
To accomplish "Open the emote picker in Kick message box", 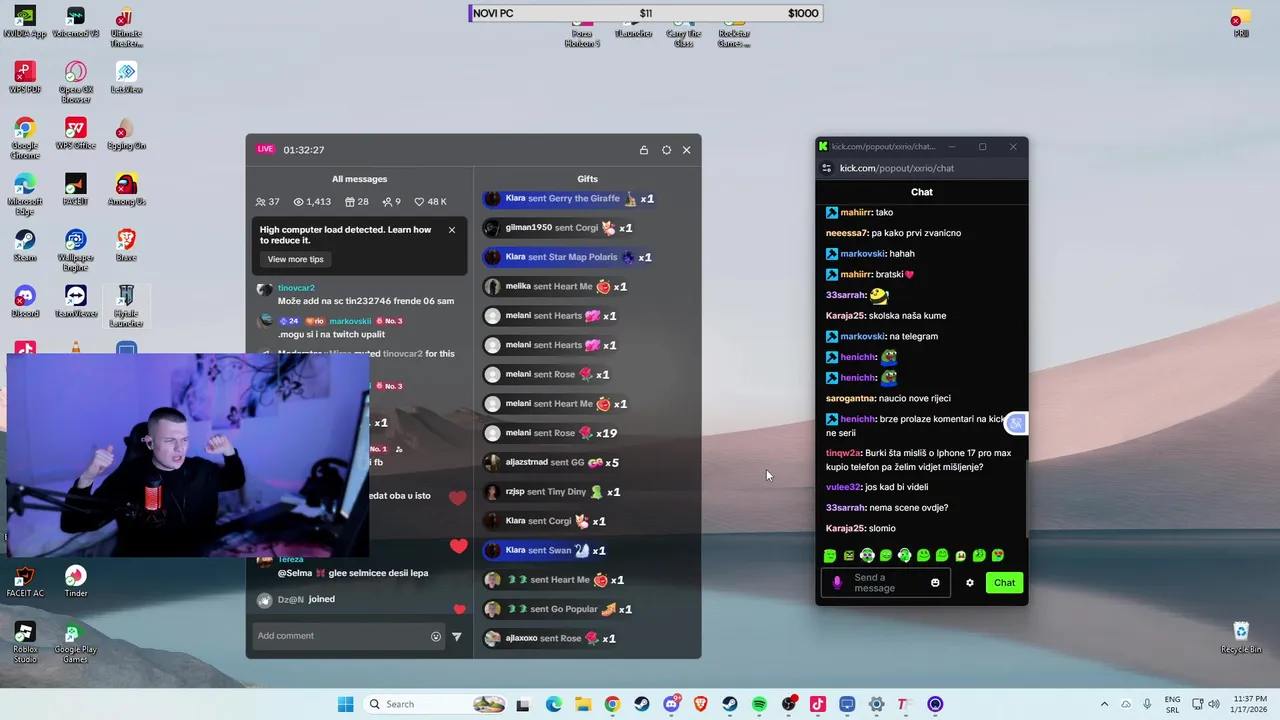I will pos(936,583).
